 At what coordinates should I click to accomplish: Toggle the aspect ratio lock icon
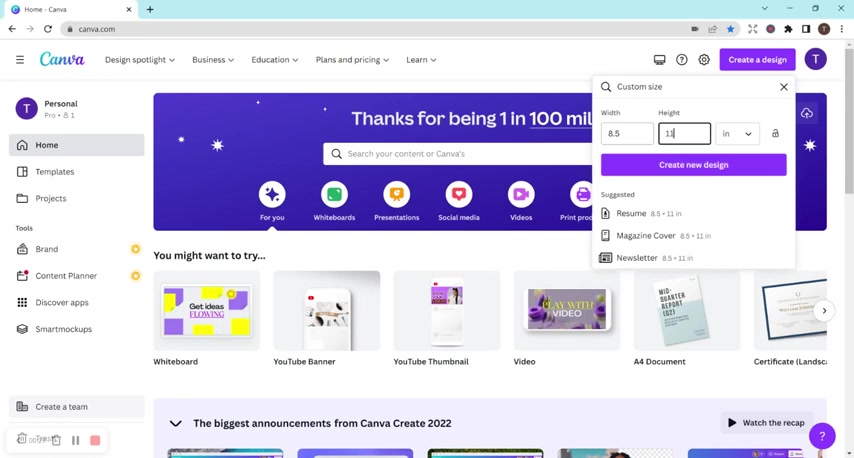775,133
